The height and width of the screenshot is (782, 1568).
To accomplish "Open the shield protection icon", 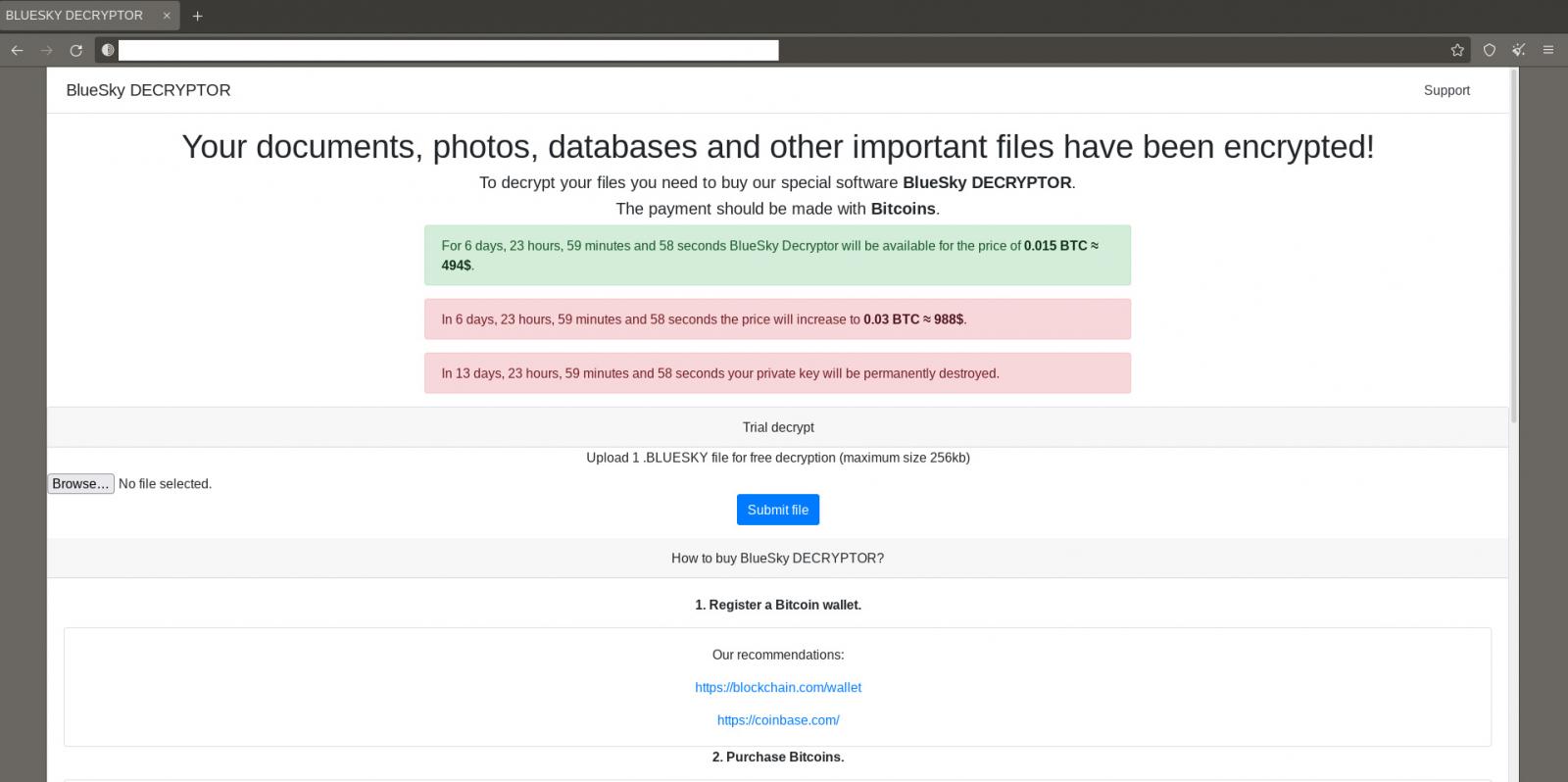I will point(1489,50).
